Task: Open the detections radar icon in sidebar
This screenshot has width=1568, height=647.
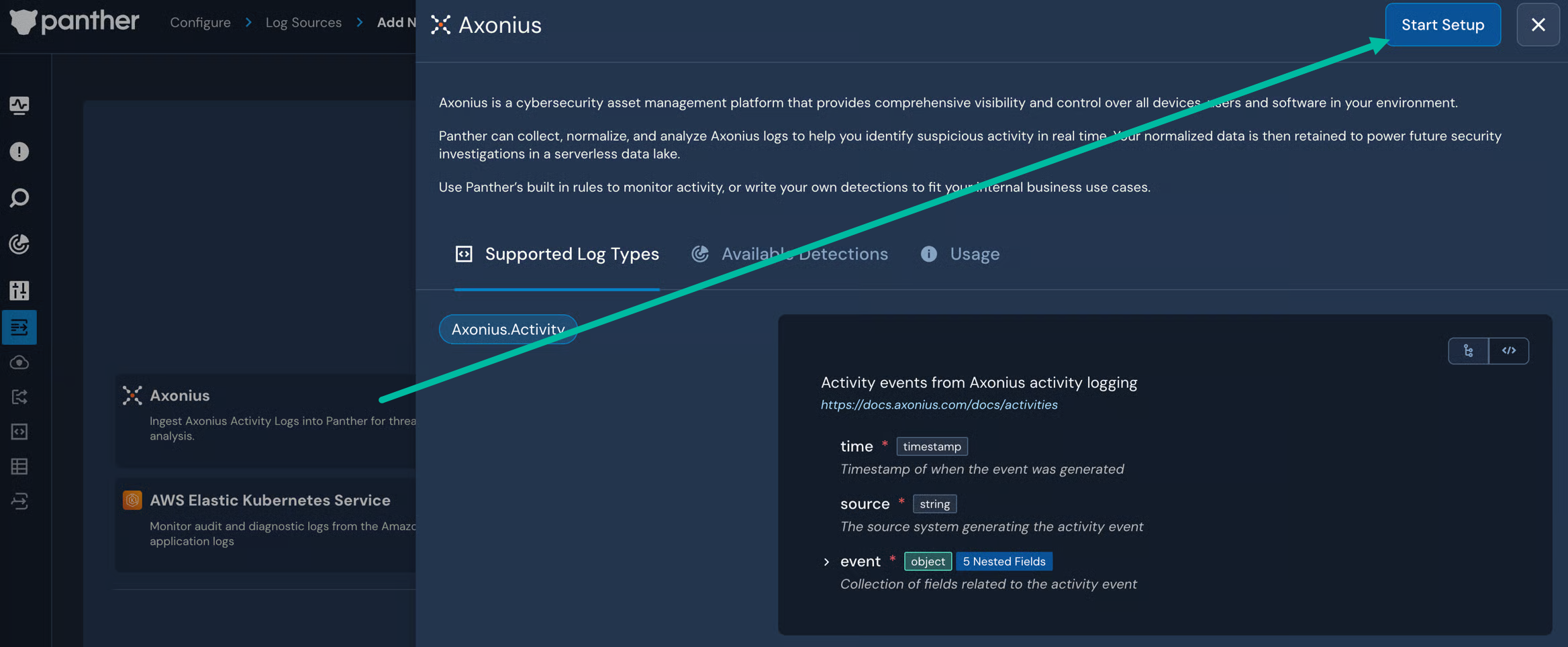Action: pyautogui.click(x=19, y=244)
